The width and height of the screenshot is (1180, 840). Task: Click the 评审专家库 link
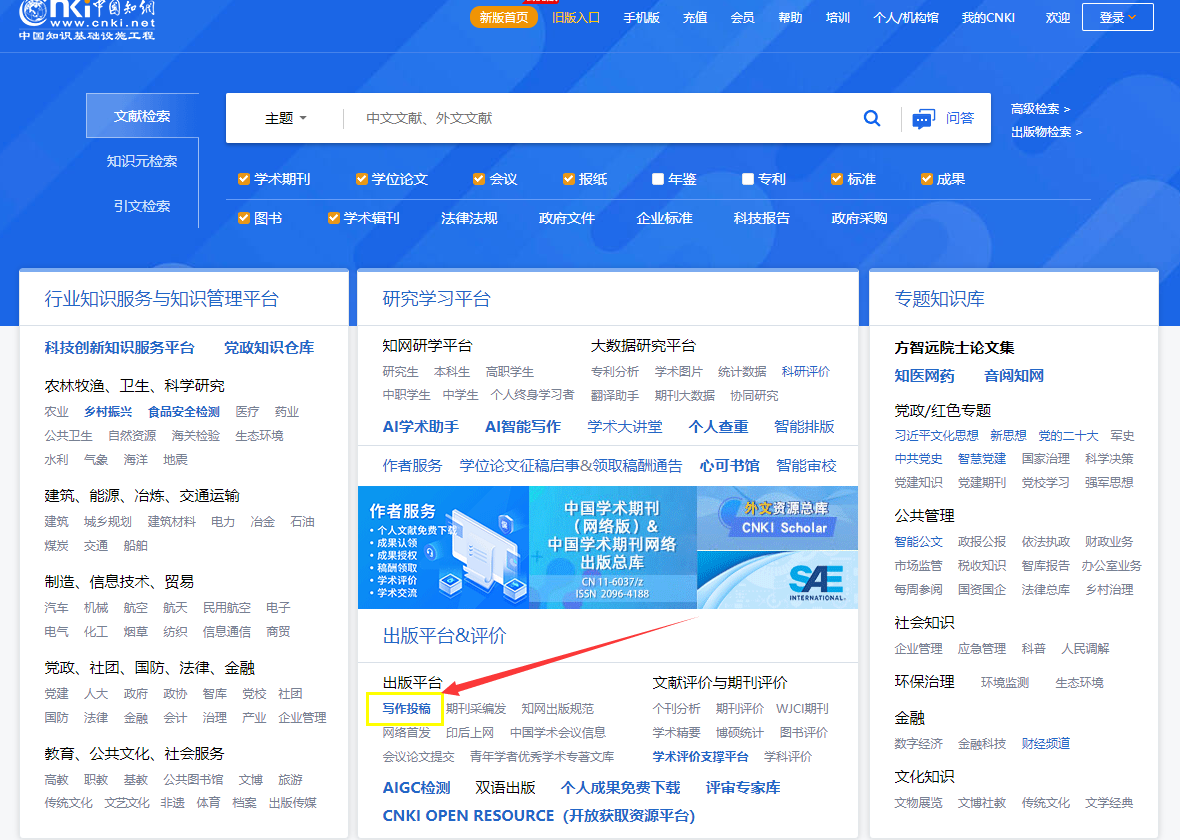point(743,787)
